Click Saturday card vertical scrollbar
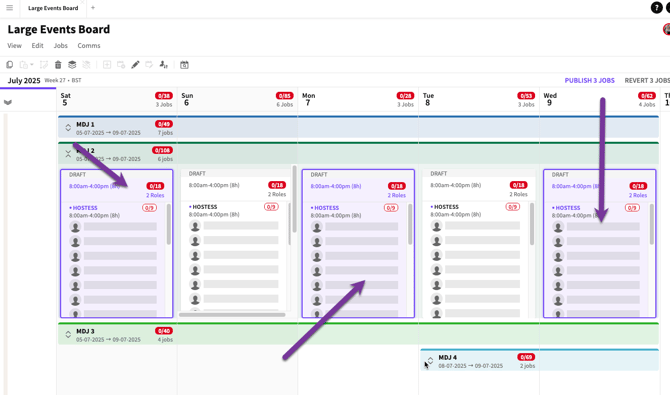This screenshot has width=670, height=395. tap(169, 224)
